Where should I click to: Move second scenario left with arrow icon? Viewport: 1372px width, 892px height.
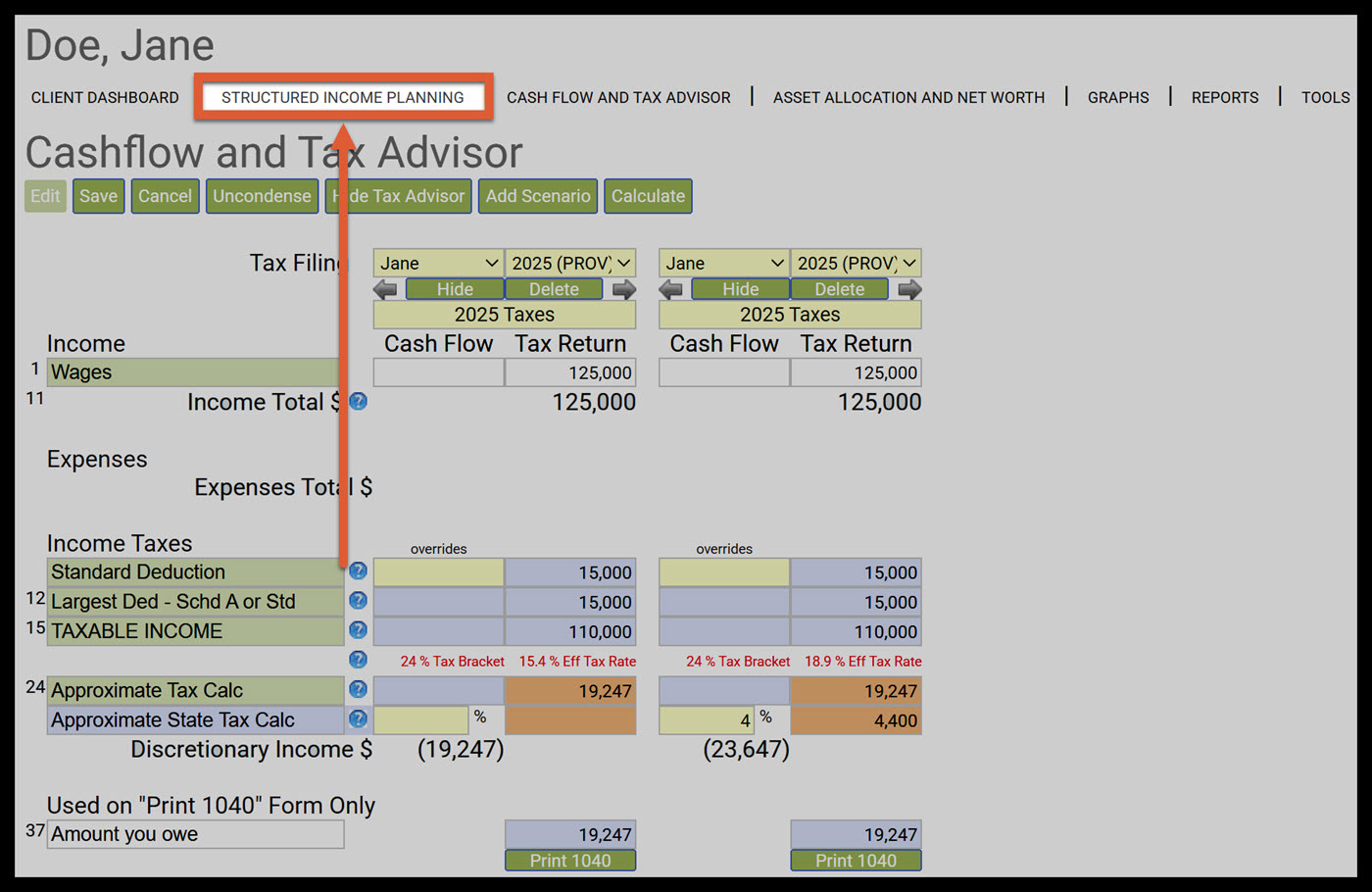point(671,289)
